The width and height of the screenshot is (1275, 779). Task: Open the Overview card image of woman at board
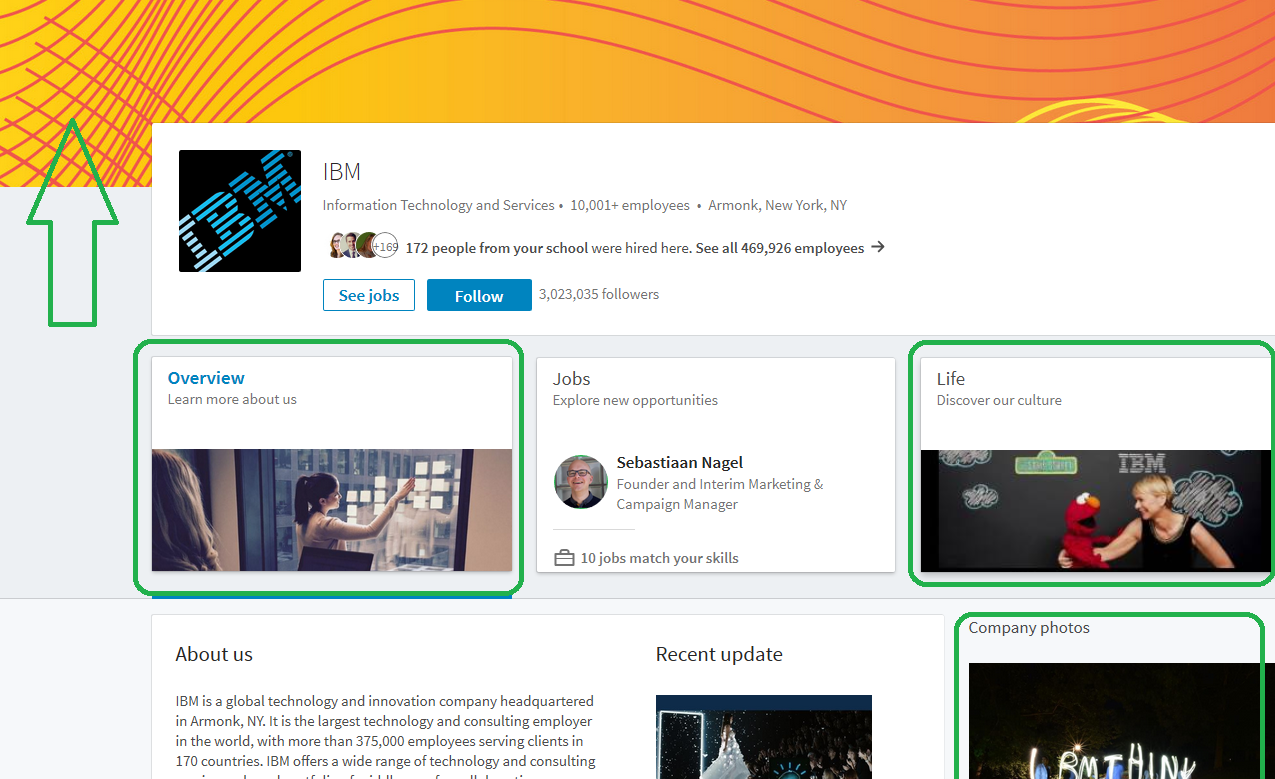(x=332, y=510)
